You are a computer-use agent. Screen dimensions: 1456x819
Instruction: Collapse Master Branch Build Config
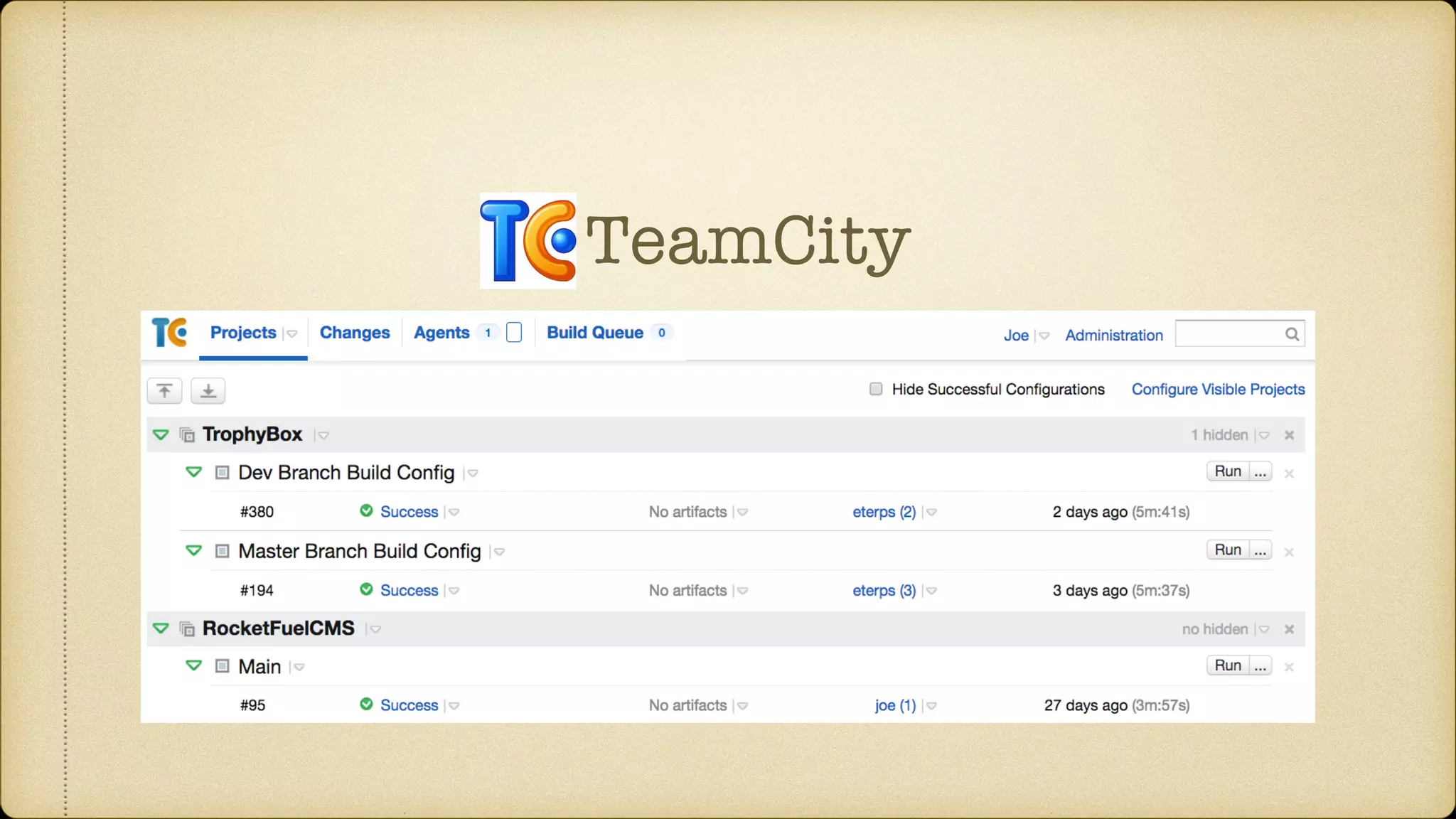(x=193, y=551)
